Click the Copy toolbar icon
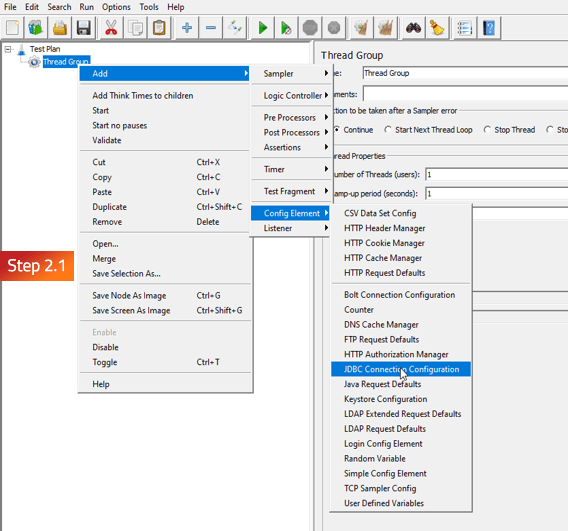Screen dimensions: 568x531 135,28
